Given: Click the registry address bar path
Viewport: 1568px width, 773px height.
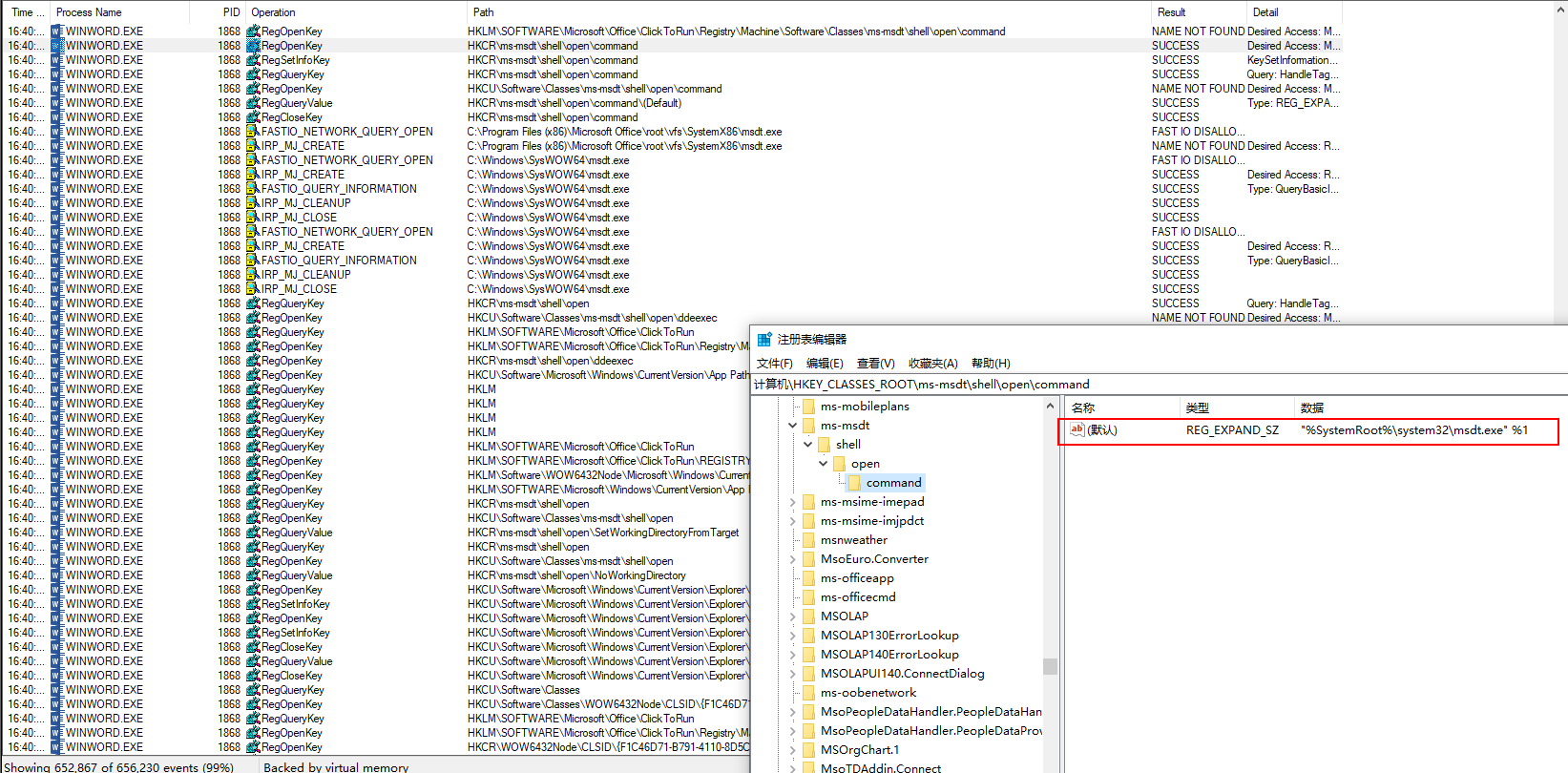Looking at the screenshot, I should coord(922,385).
